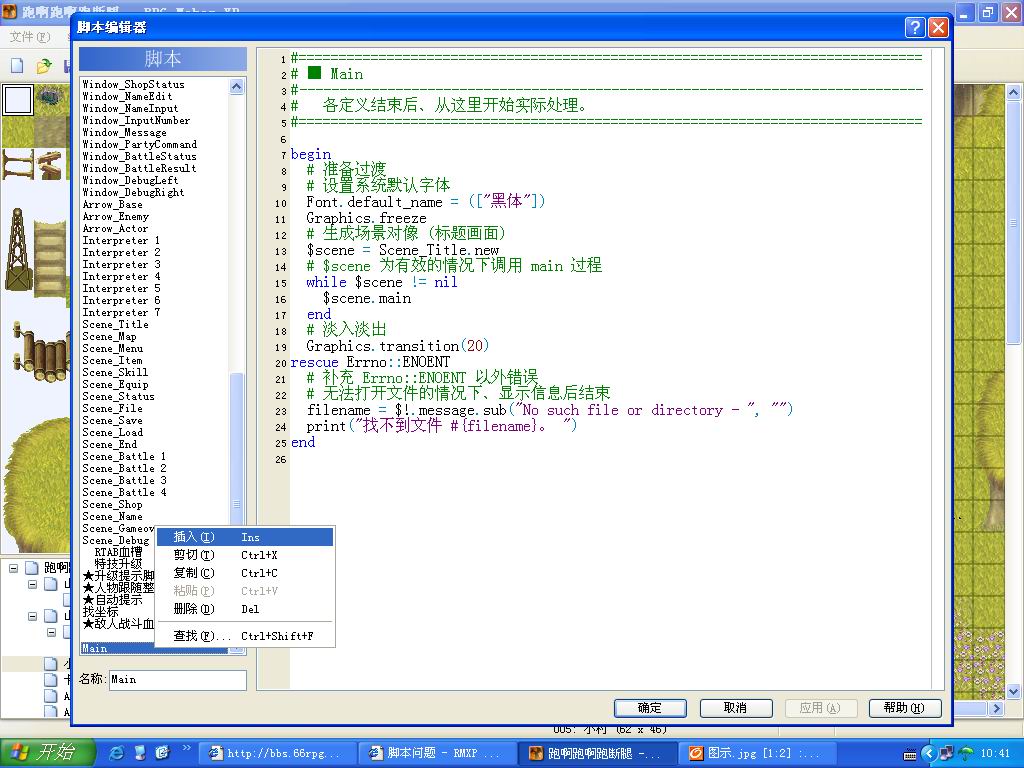Select Interpreter 1 in the script list

click(x=121, y=240)
